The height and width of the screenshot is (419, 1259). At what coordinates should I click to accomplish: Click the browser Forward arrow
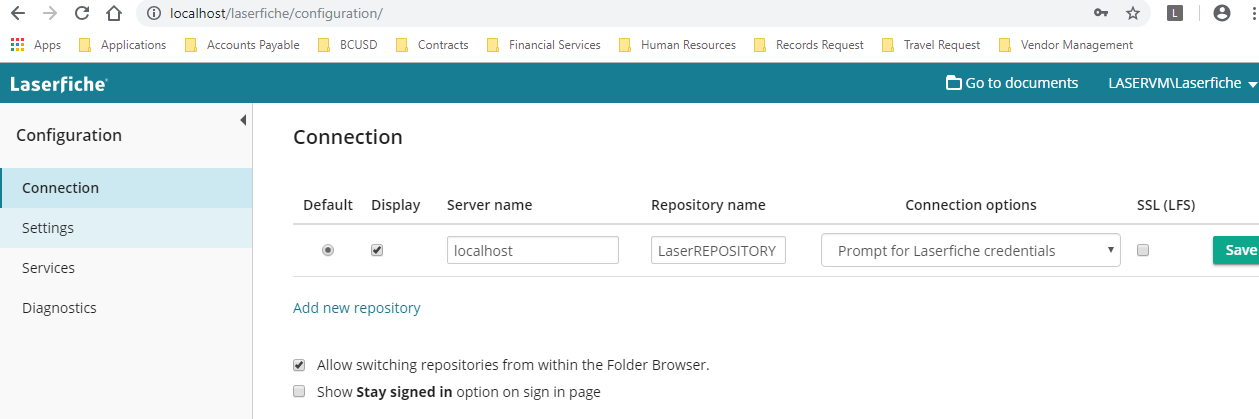50,14
